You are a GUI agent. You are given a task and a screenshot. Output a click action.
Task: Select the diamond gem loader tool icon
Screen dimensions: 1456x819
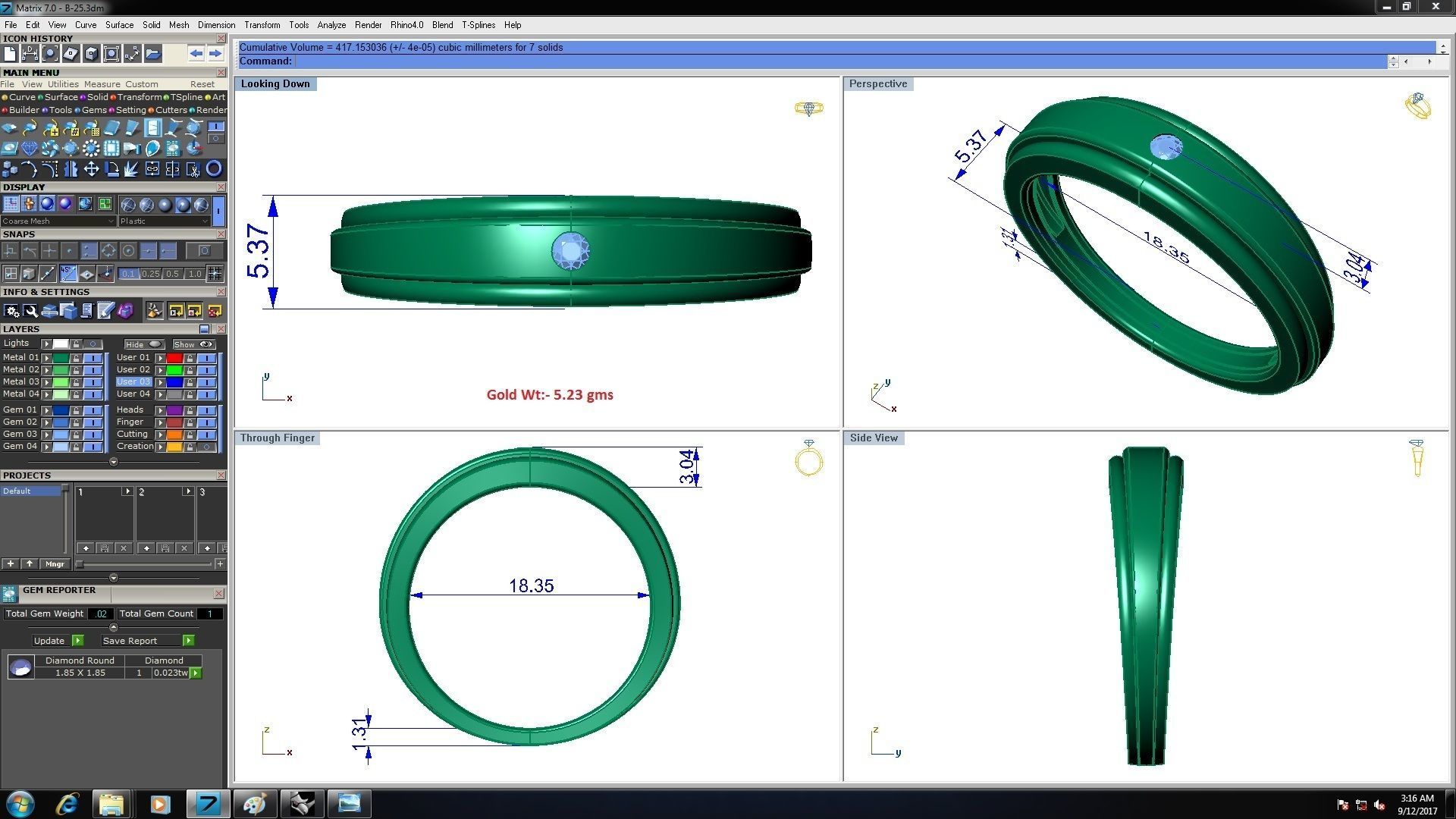coord(30,148)
